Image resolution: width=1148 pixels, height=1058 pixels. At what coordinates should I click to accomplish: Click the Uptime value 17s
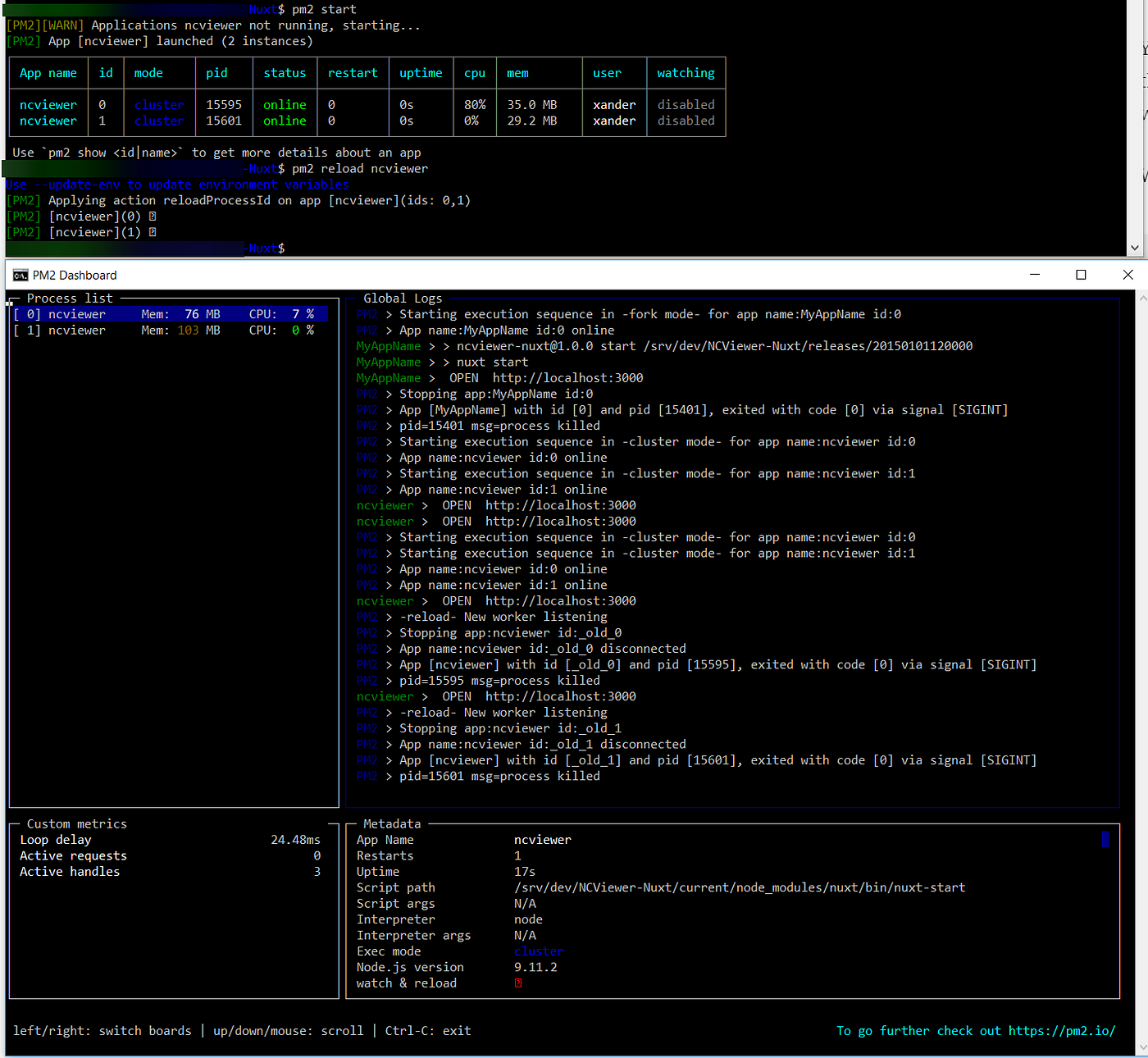[525, 872]
